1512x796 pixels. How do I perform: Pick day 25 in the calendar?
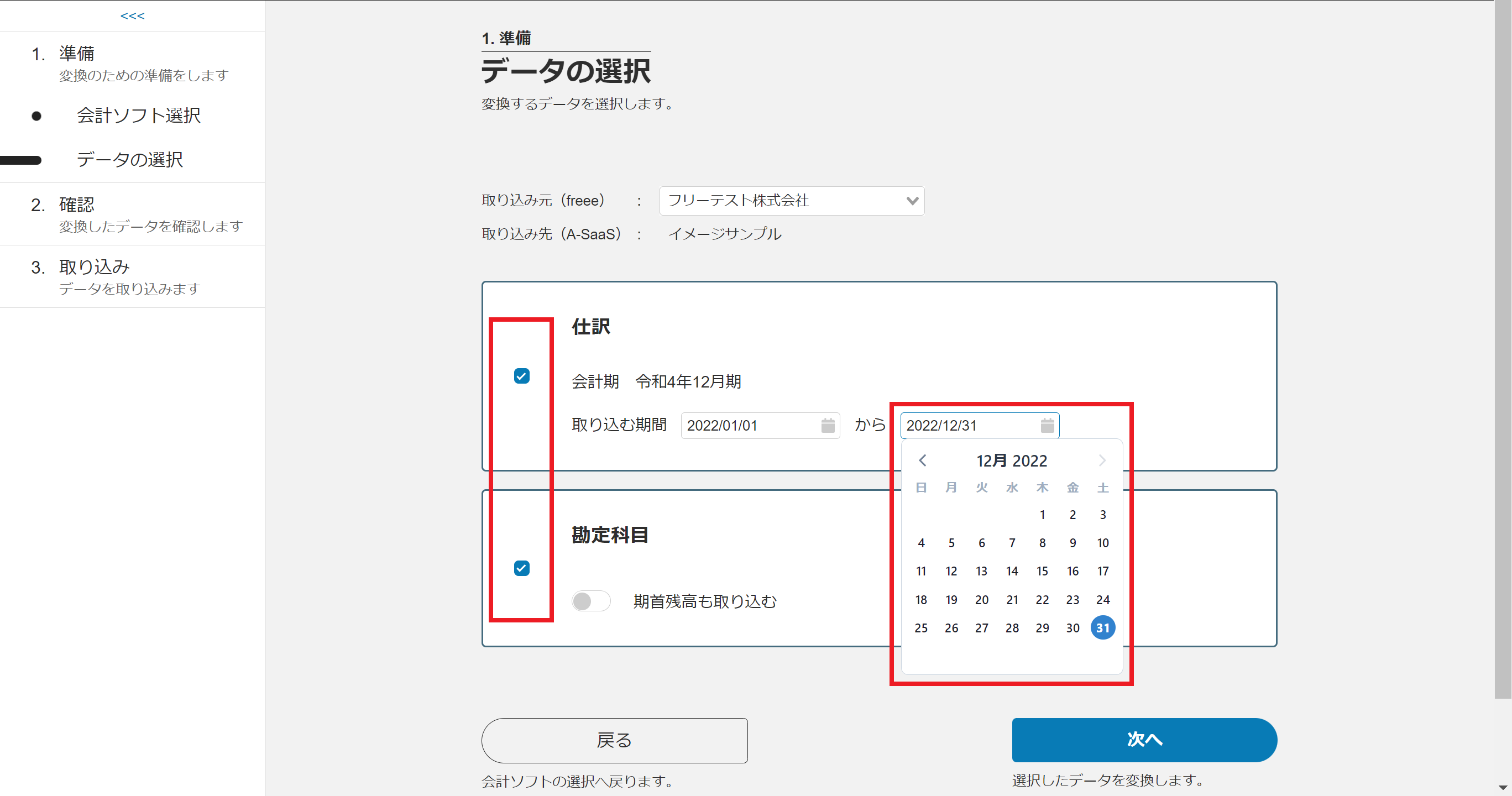click(921, 628)
